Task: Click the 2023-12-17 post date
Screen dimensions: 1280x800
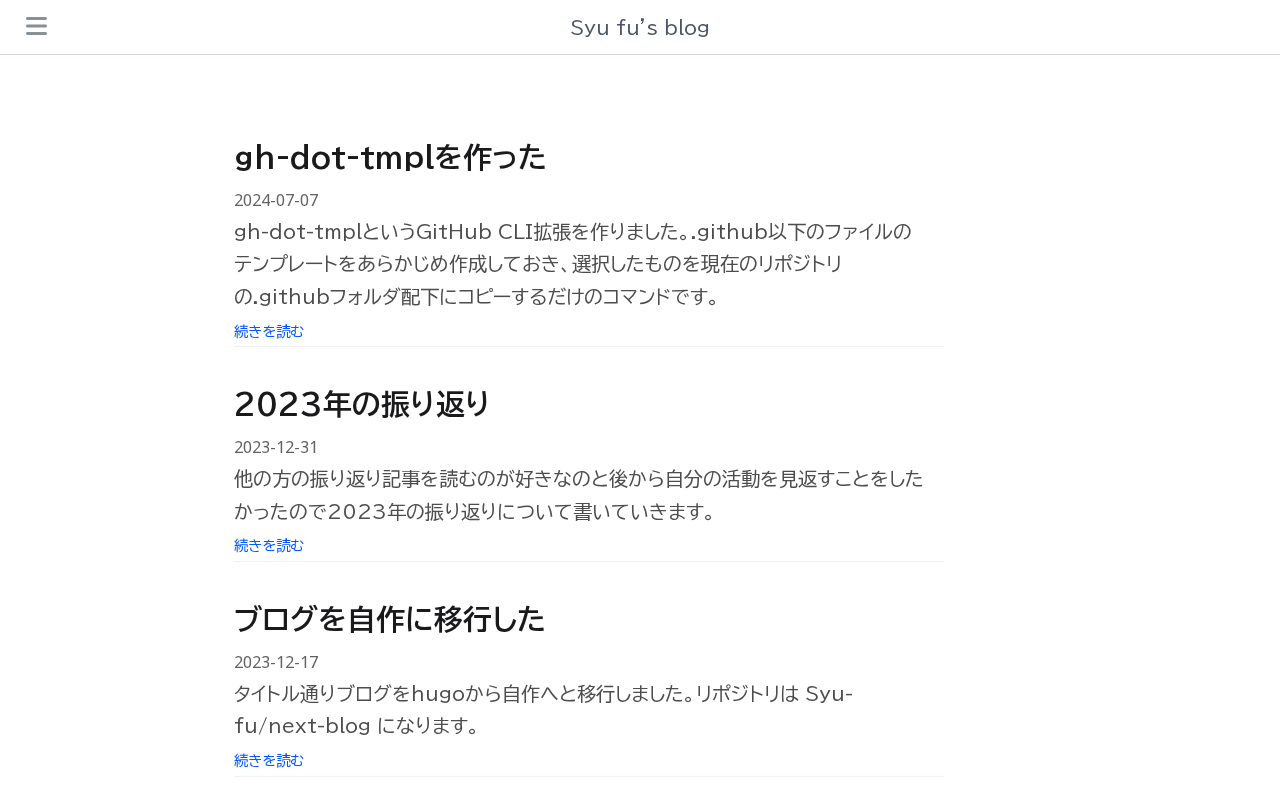Action: coord(276,662)
